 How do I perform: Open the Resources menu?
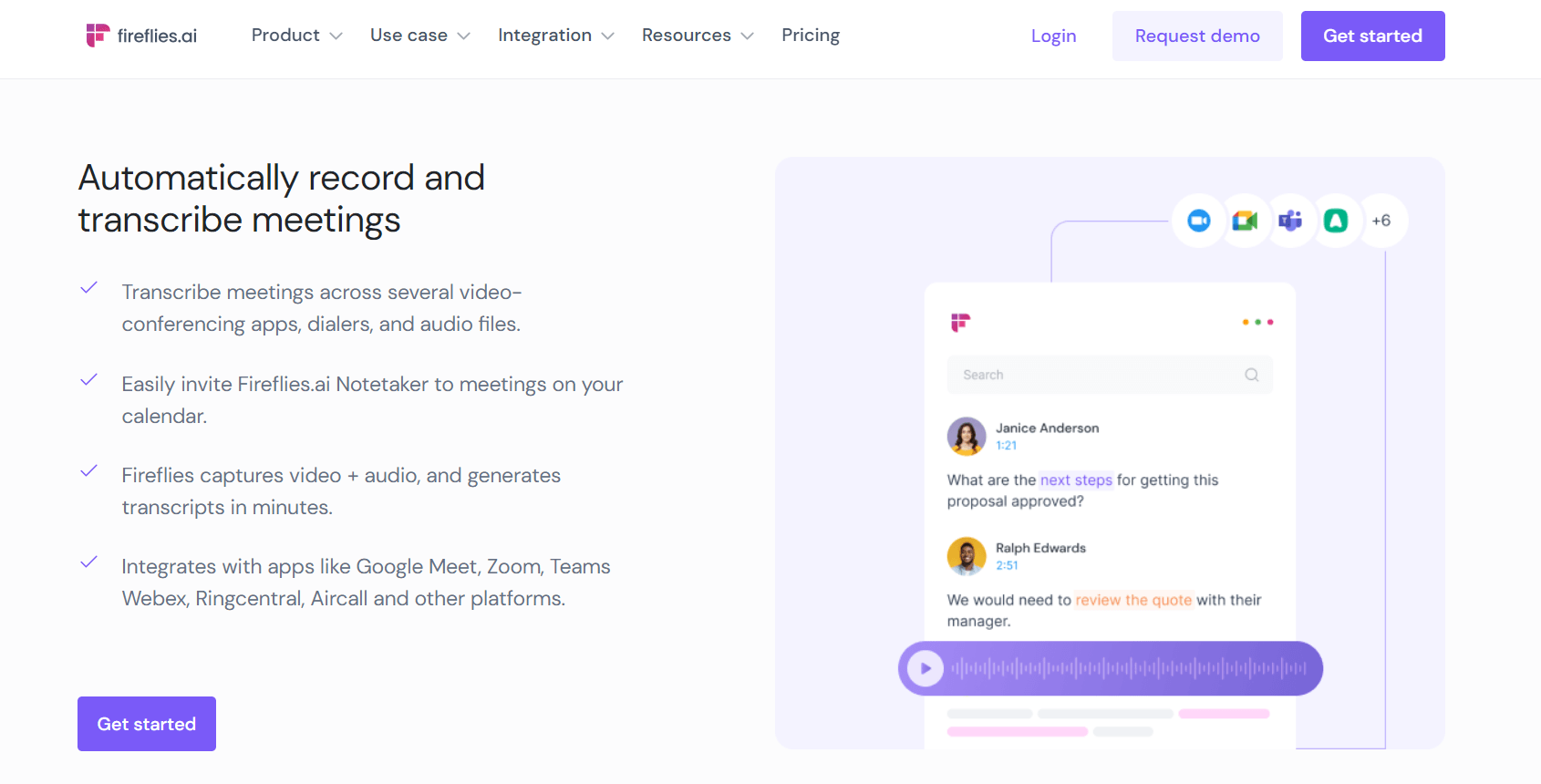(698, 36)
